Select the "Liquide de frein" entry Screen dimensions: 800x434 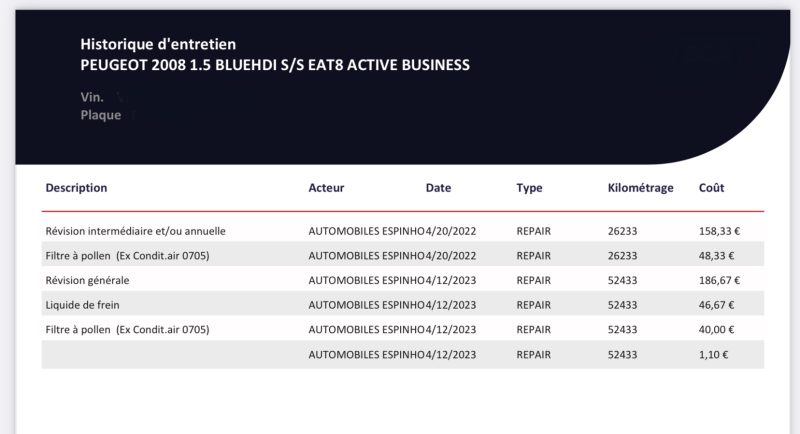coord(83,305)
